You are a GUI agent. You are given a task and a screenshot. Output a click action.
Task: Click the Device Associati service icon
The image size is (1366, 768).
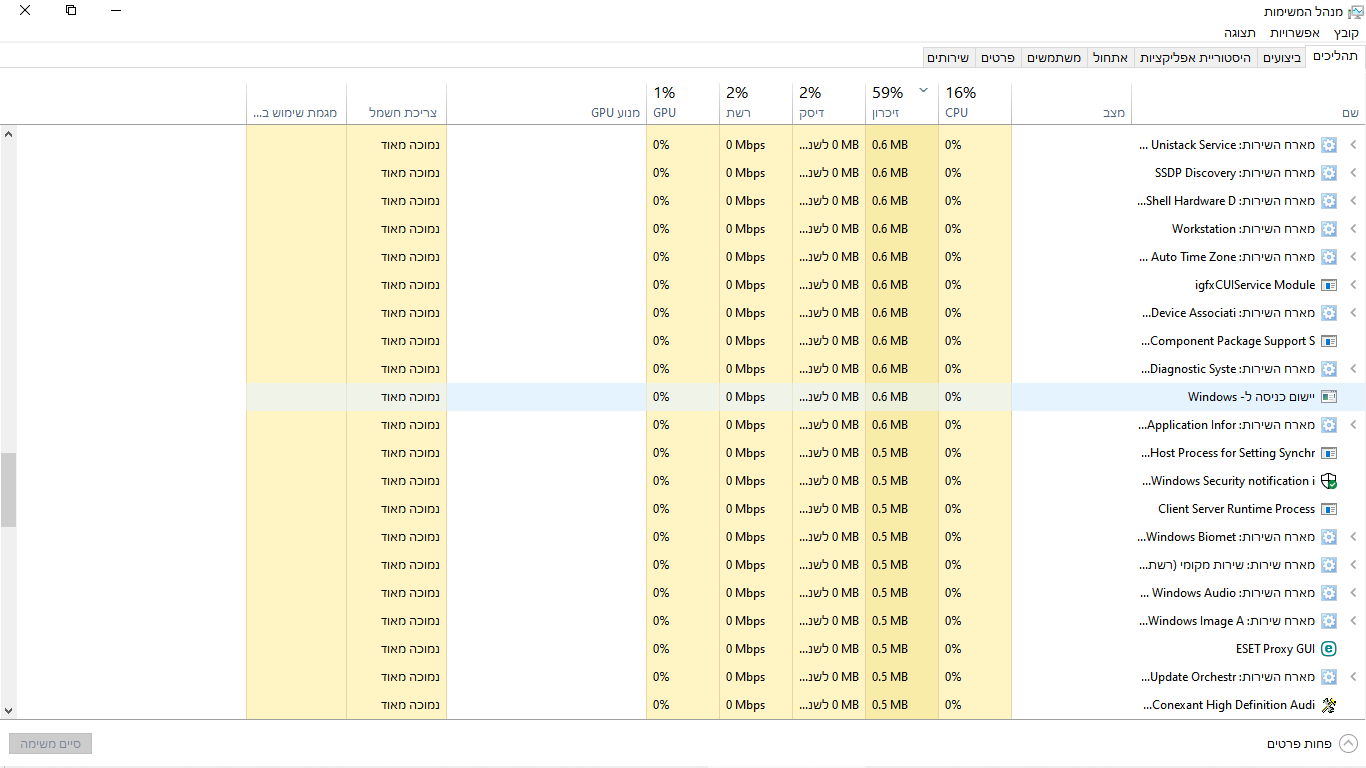coord(1329,313)
